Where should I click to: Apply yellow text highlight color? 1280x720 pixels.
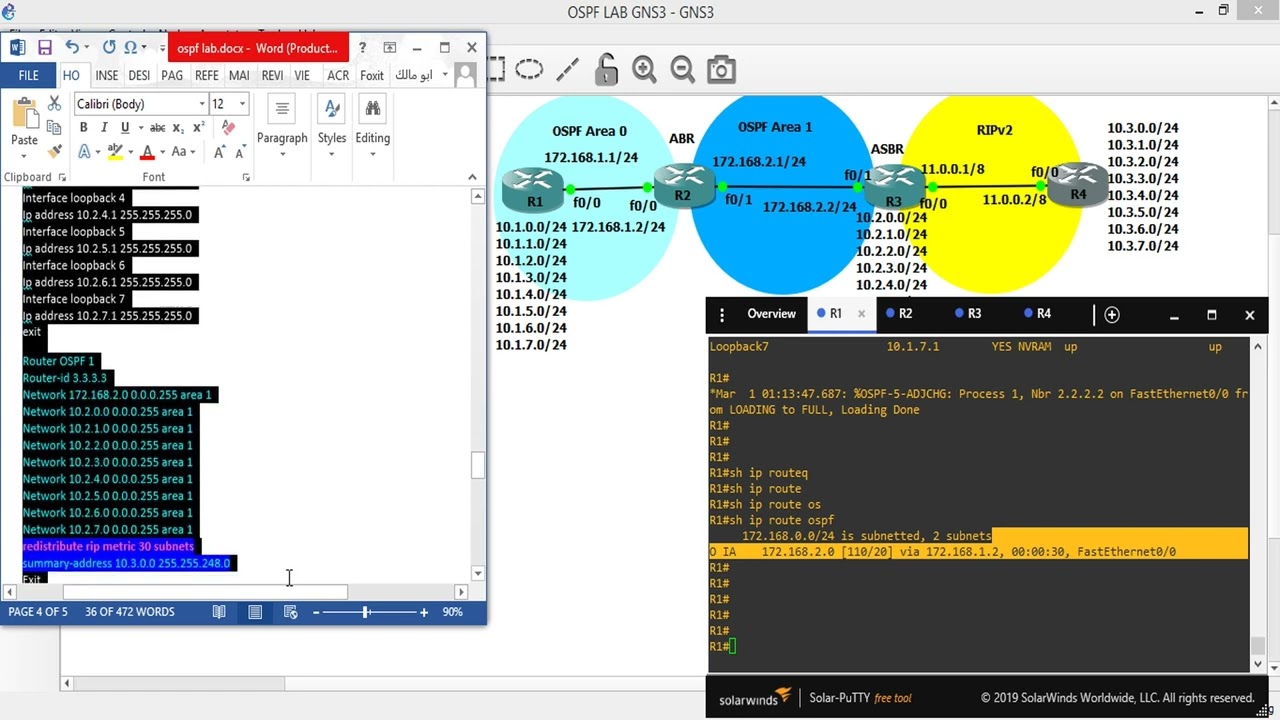point(115,152)
